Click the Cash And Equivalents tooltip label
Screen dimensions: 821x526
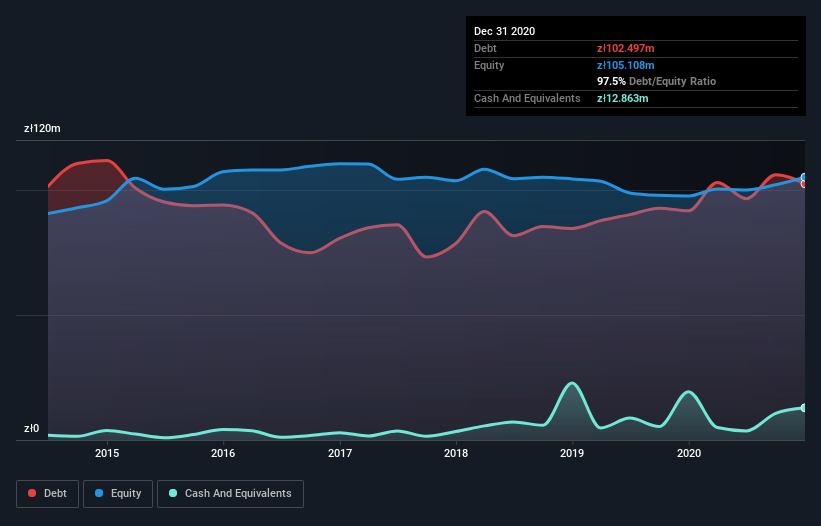coord(527,98)
